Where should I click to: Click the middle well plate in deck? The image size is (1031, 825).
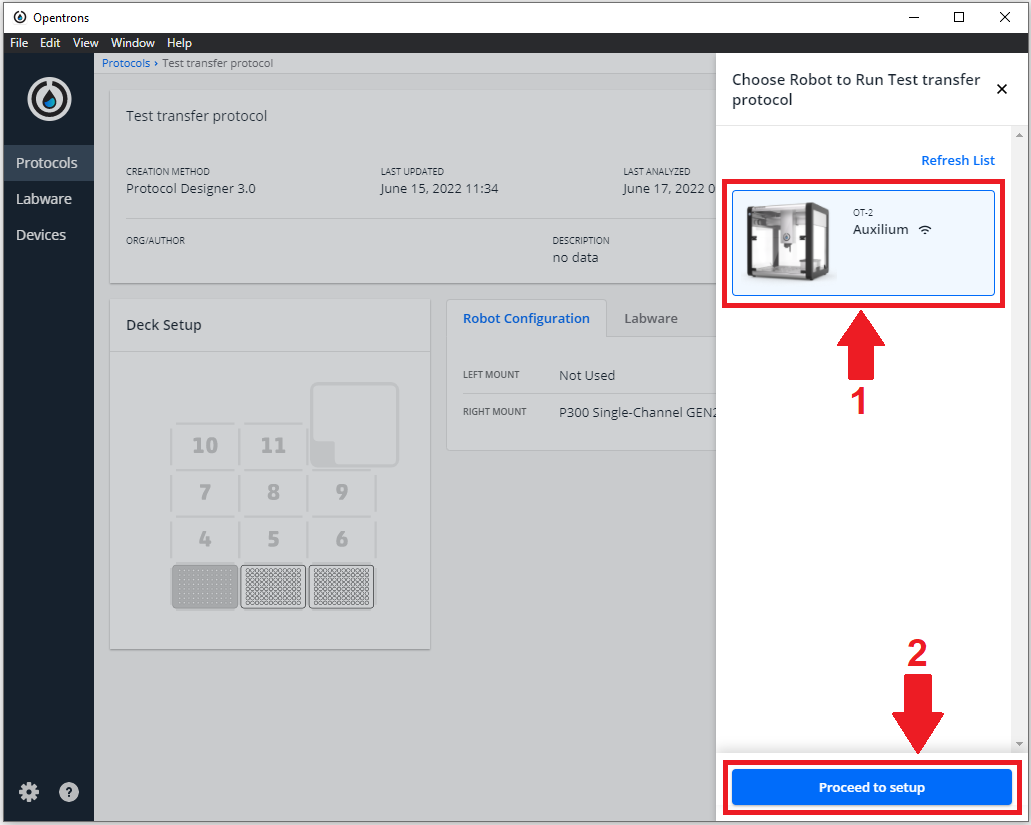click(273, 586)
